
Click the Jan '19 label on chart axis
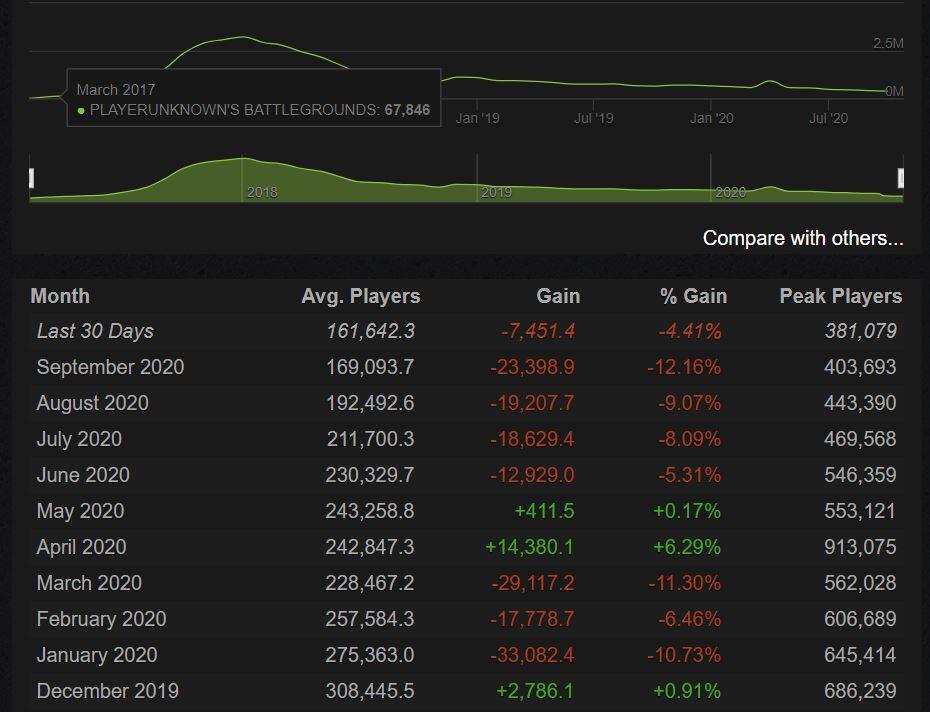(x=477, y=118)
